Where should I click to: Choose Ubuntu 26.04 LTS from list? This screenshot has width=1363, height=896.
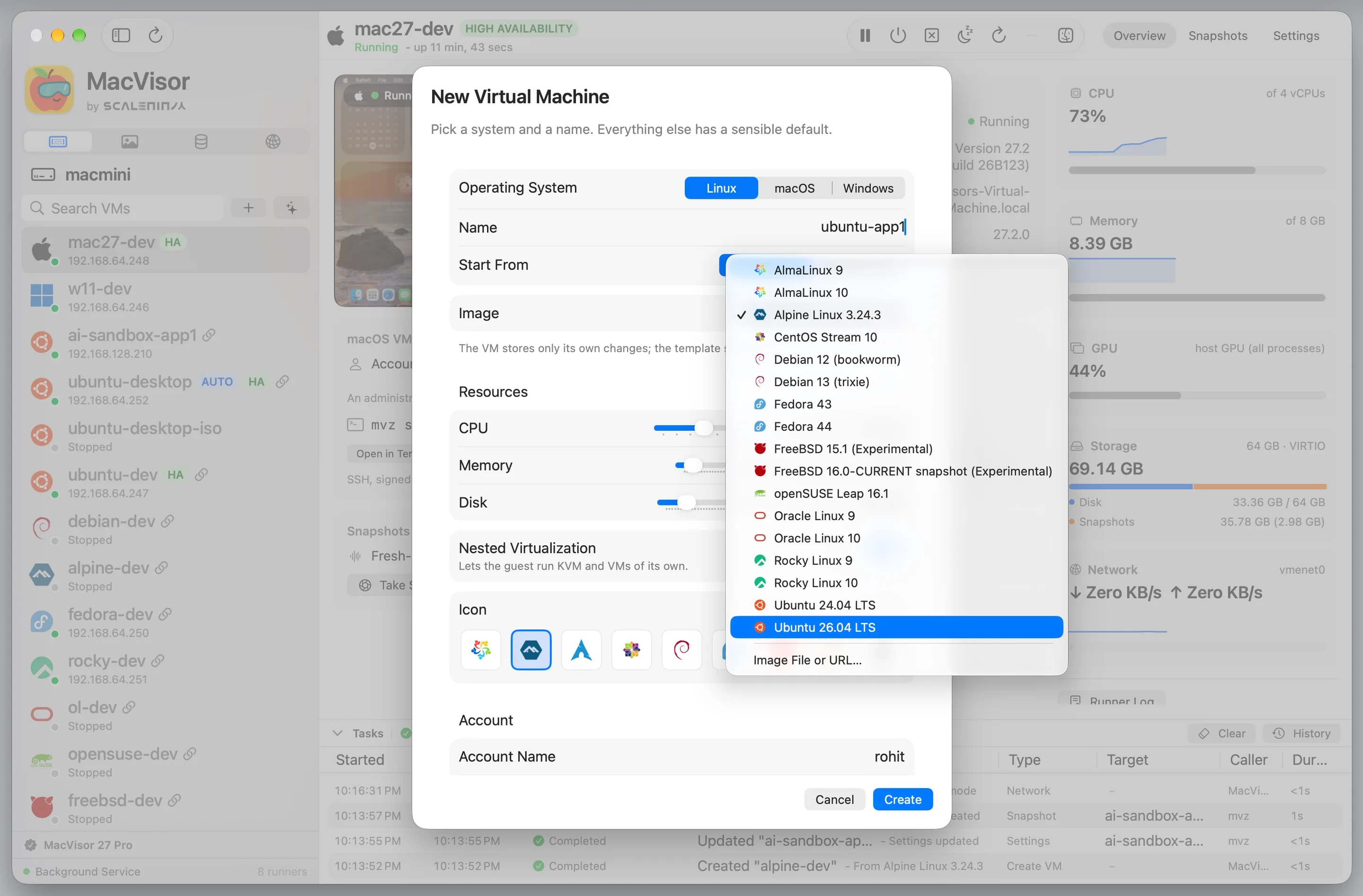[x=896, y=627]
